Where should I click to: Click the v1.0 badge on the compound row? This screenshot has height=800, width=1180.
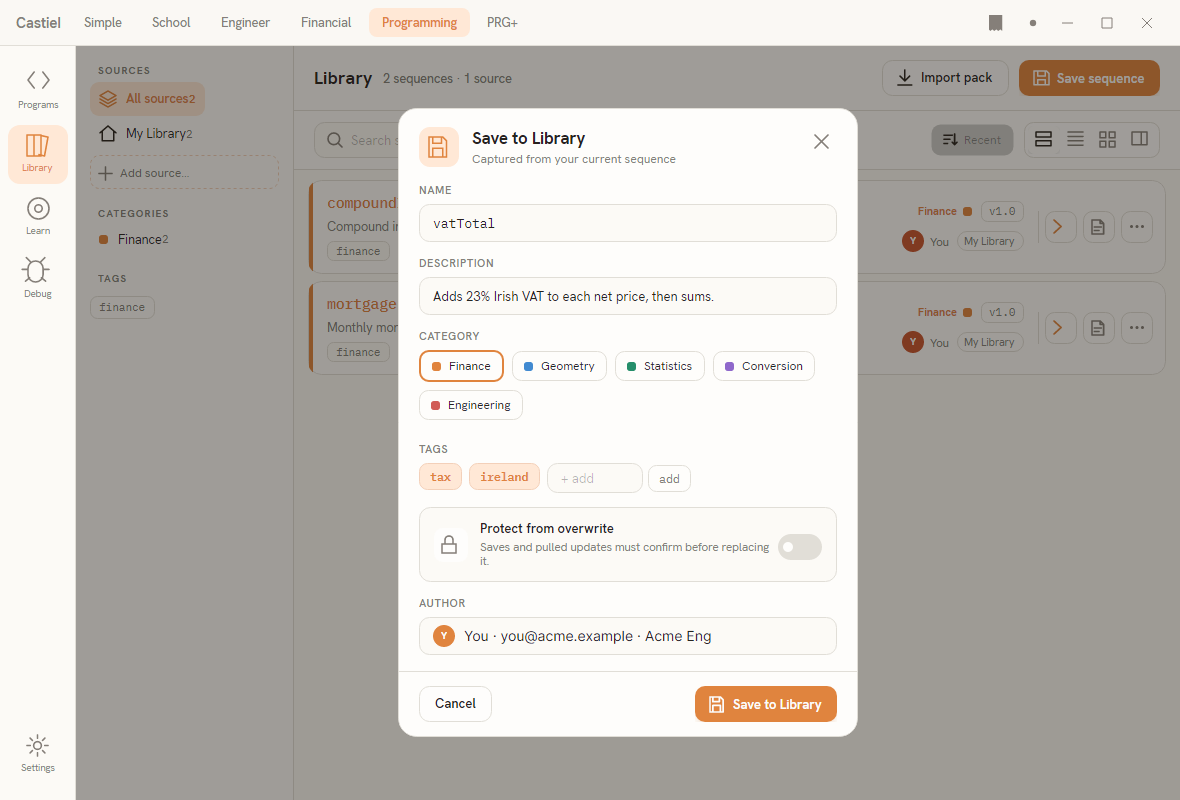point(1002,211)
